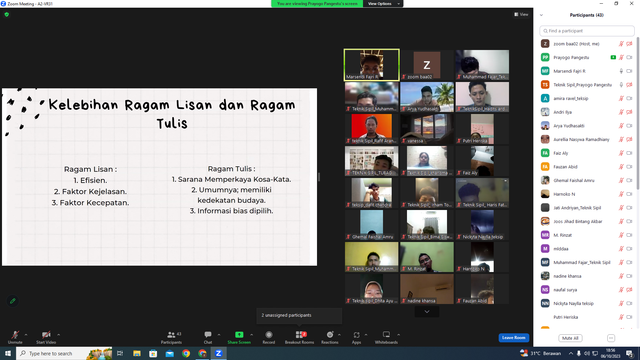Expand whiteboards arrow next to Whiteboards
Image resolution: width=640 pixels, height=360 pixels.
[x=398, y=335]
